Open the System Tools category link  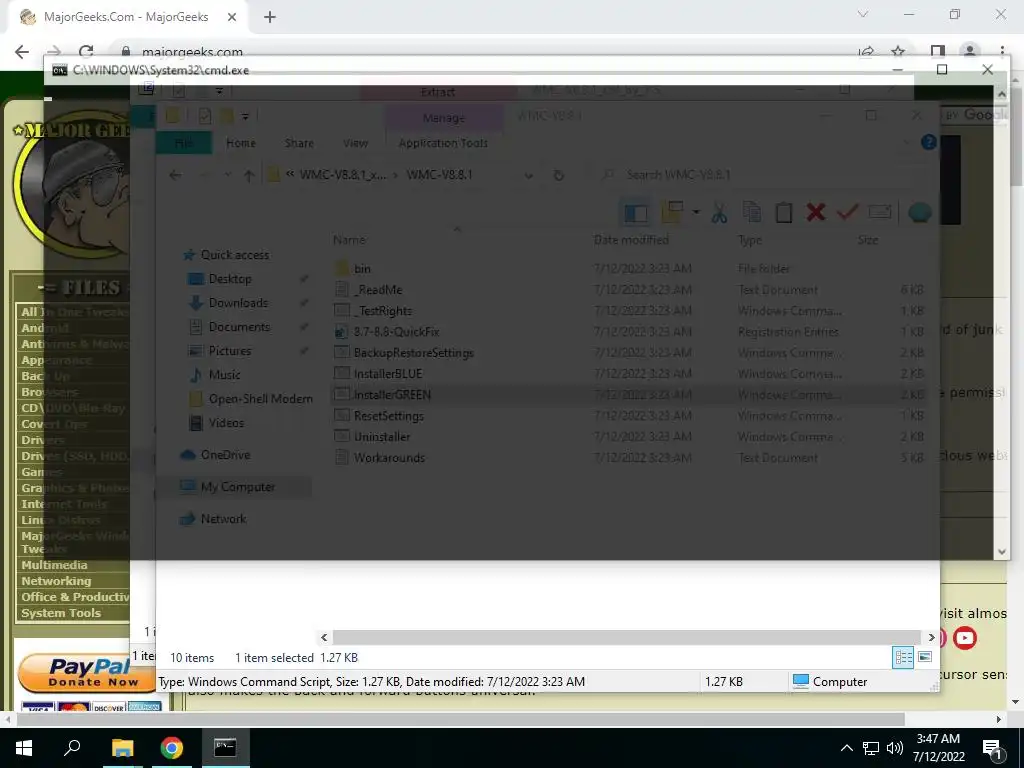[x=61, y=613]
